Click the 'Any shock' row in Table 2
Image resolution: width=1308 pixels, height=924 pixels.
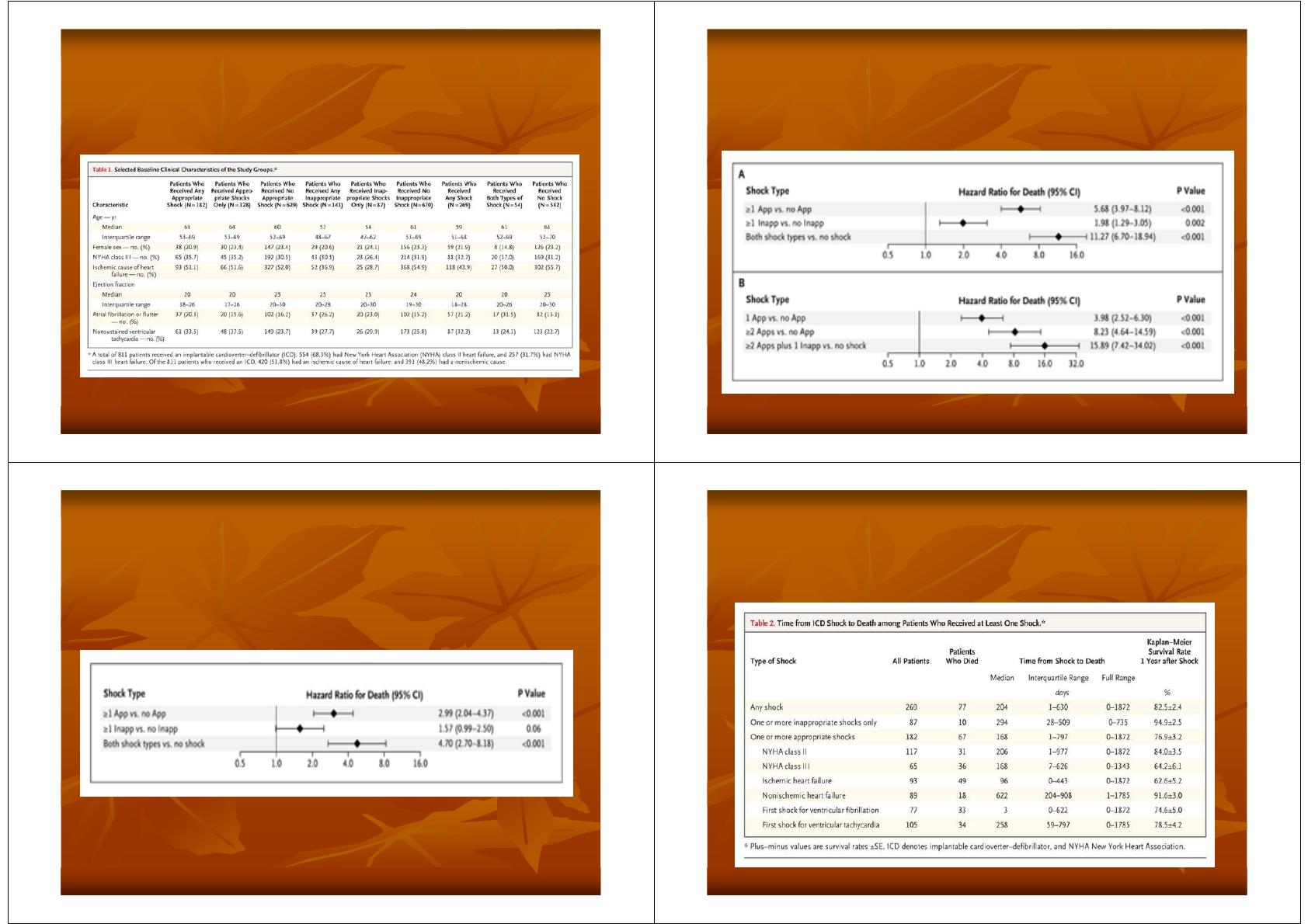tap(976, 707)
